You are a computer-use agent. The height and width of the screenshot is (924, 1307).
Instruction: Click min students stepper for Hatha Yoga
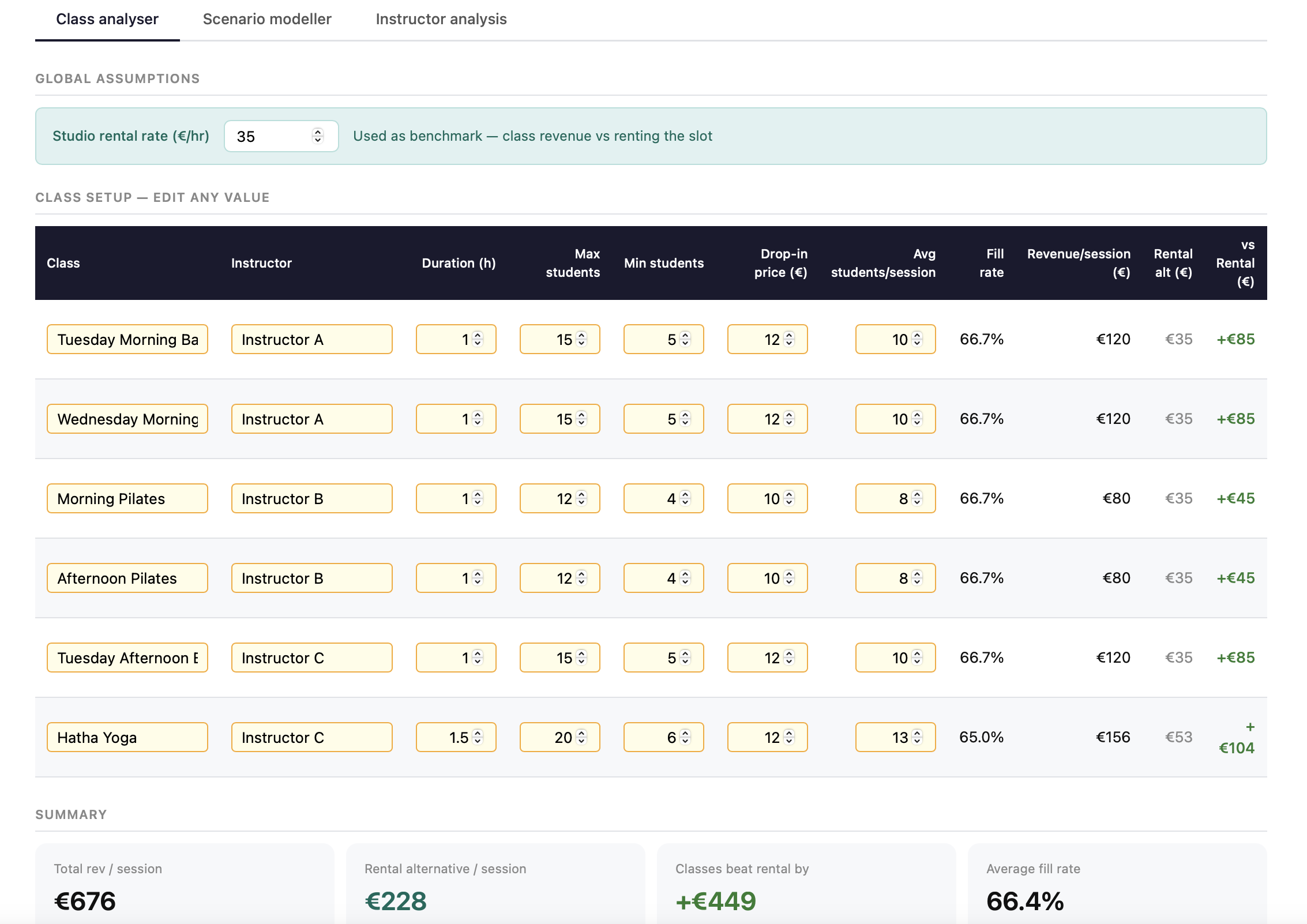coord(685,737)
